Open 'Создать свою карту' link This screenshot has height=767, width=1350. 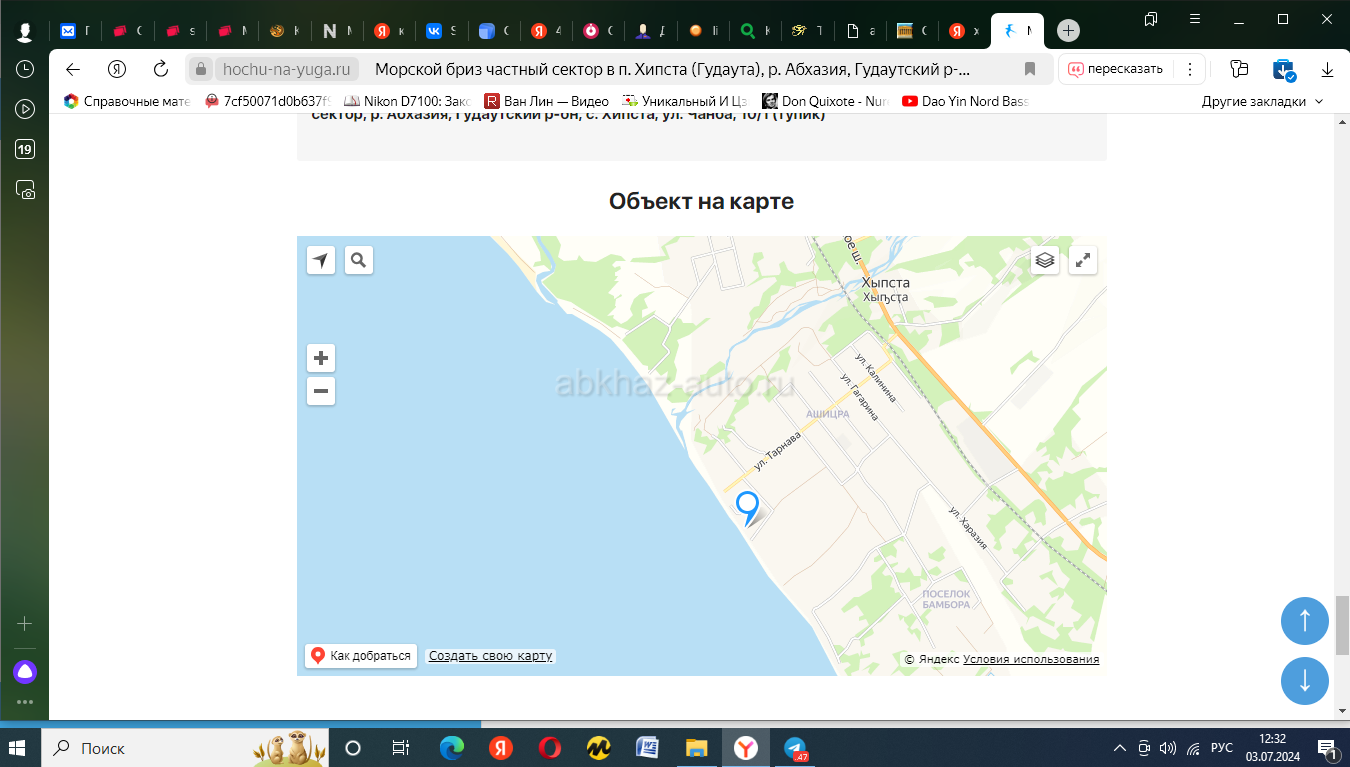(x=490, y=656)
